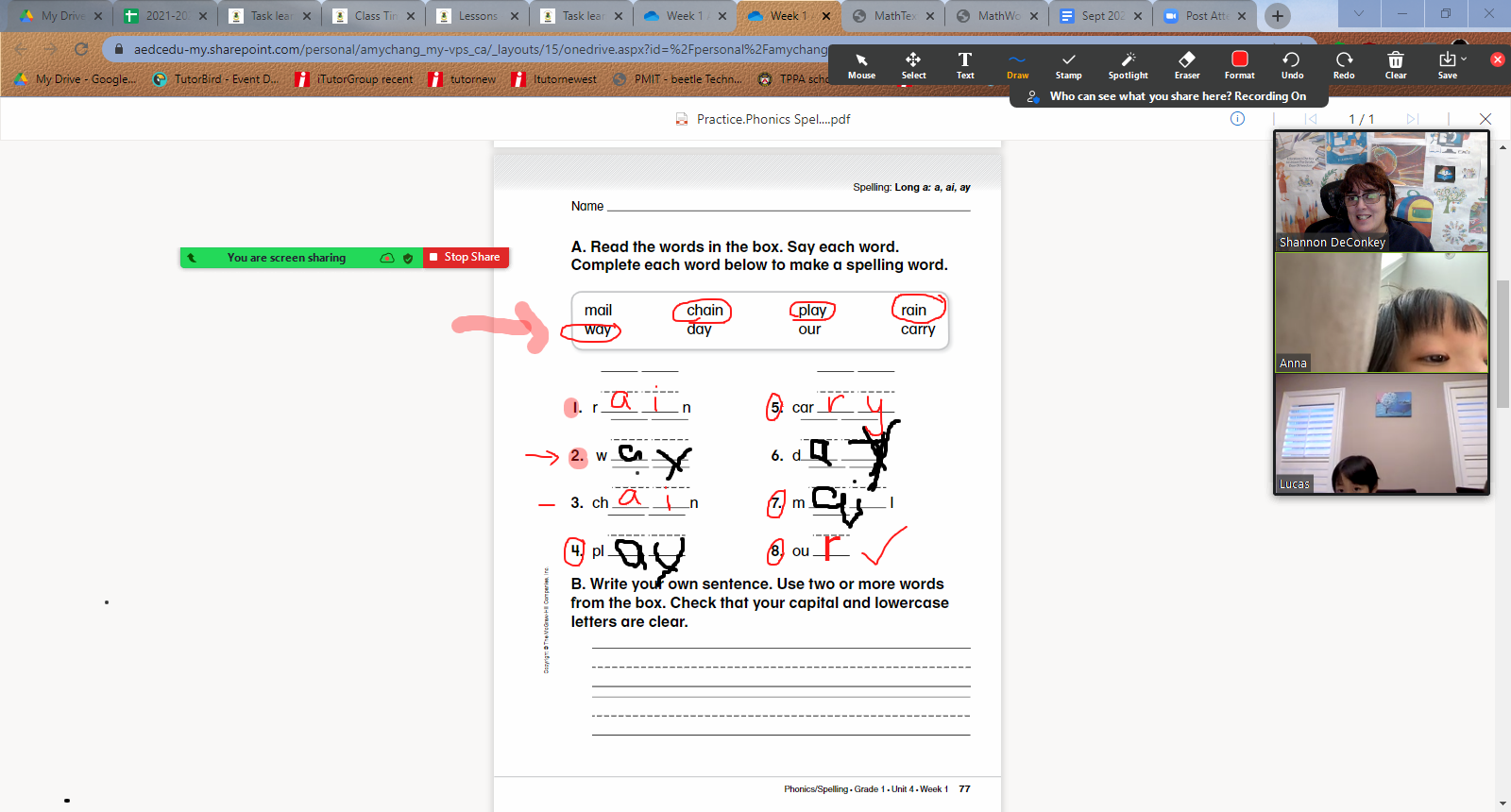This screenshot has width=1511, height=812.
Task: Click the word 'carry' in word box
Action: coord(917,330)
